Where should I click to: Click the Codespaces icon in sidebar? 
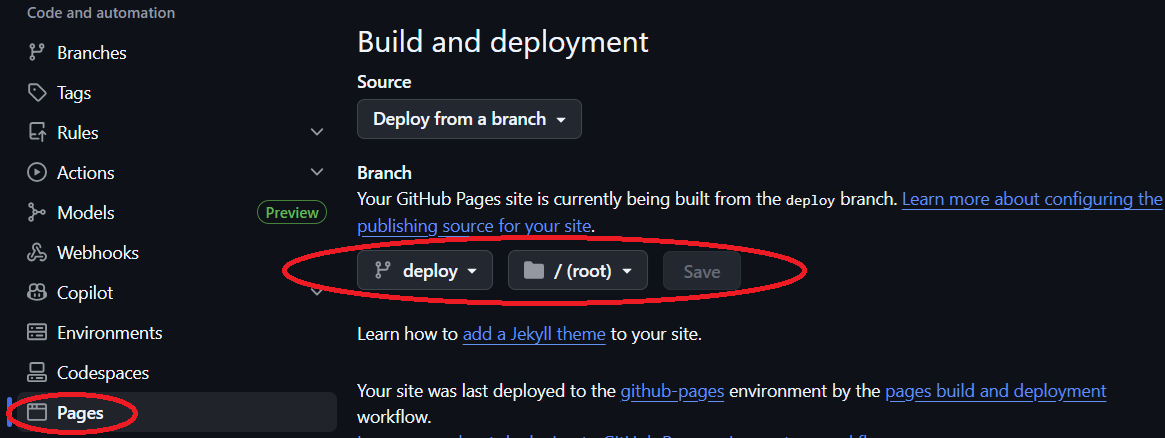tap(37, 373)
